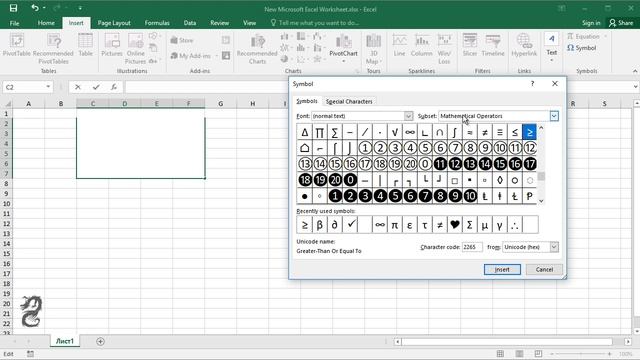This screenshot has width=640, height=360.
Task: Open the Subset dropdown arrow
Action: [554, 116]
